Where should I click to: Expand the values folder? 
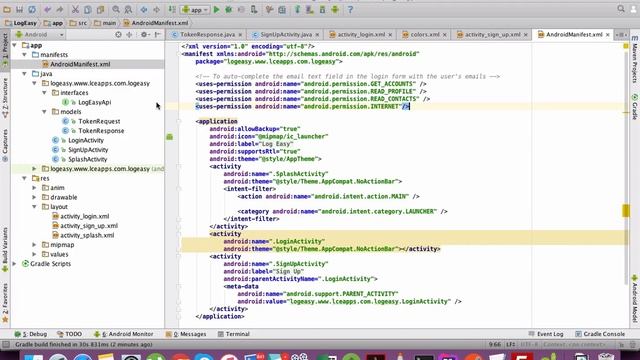[34, 254]
